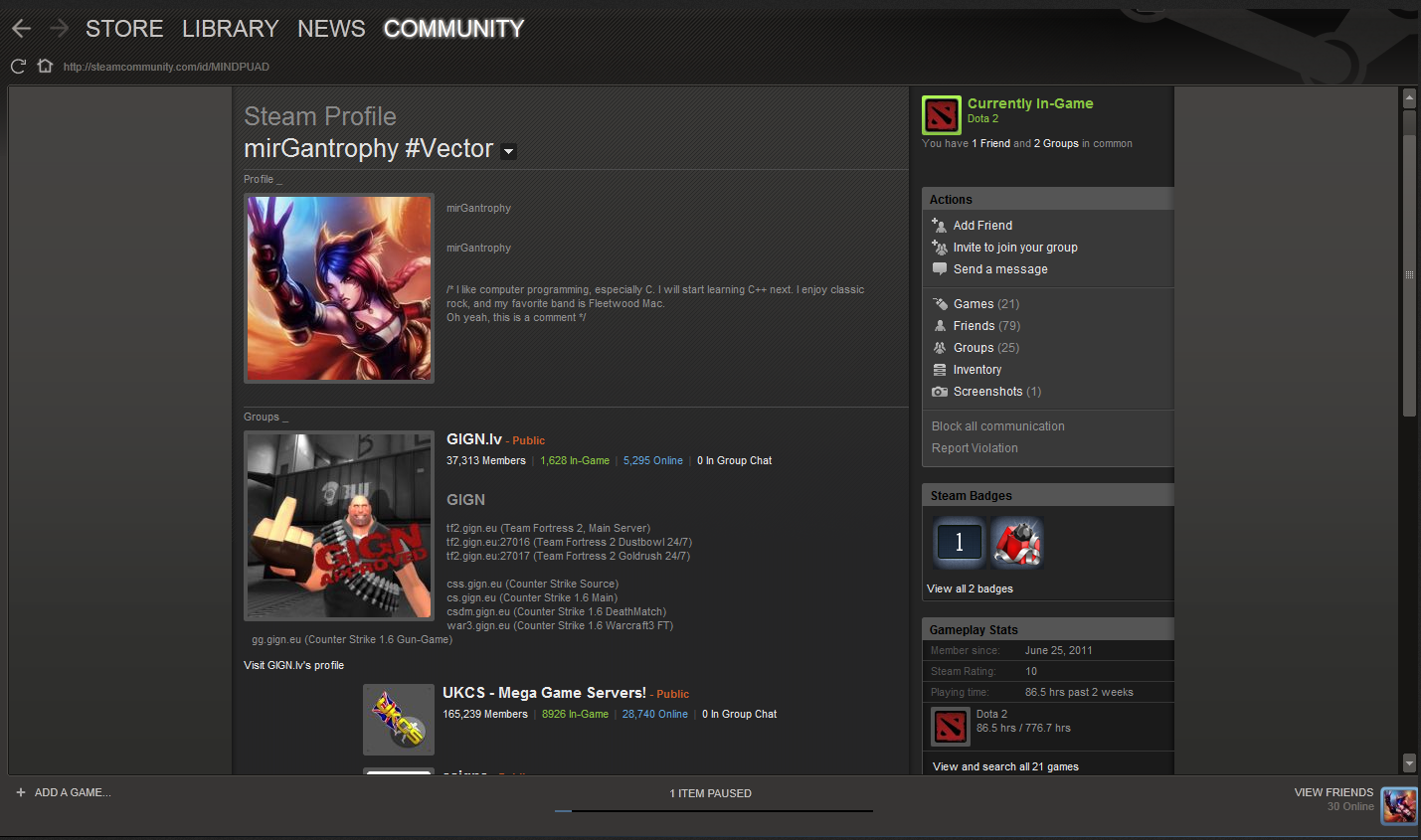The width and height of the screenshot is (1421, 840).
Task: Click the Add Friend icon
Action: tap(939, 226)
